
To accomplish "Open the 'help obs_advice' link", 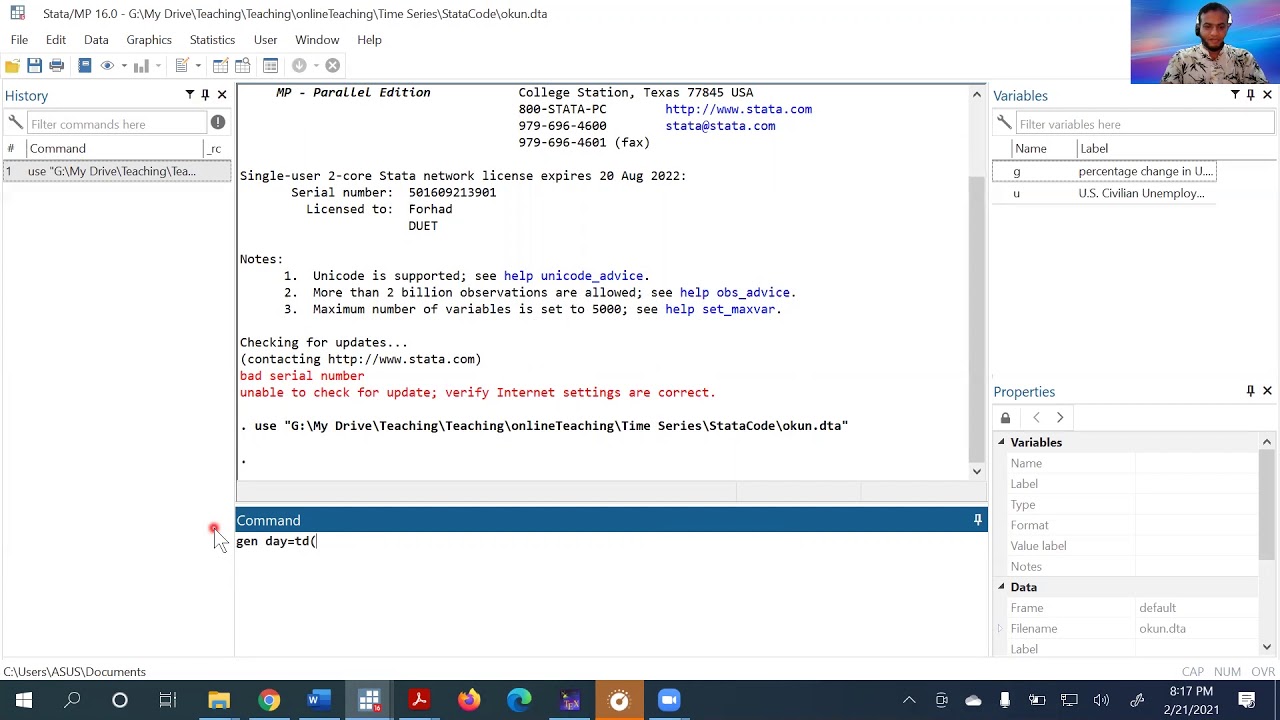I will tap(735, 293).
